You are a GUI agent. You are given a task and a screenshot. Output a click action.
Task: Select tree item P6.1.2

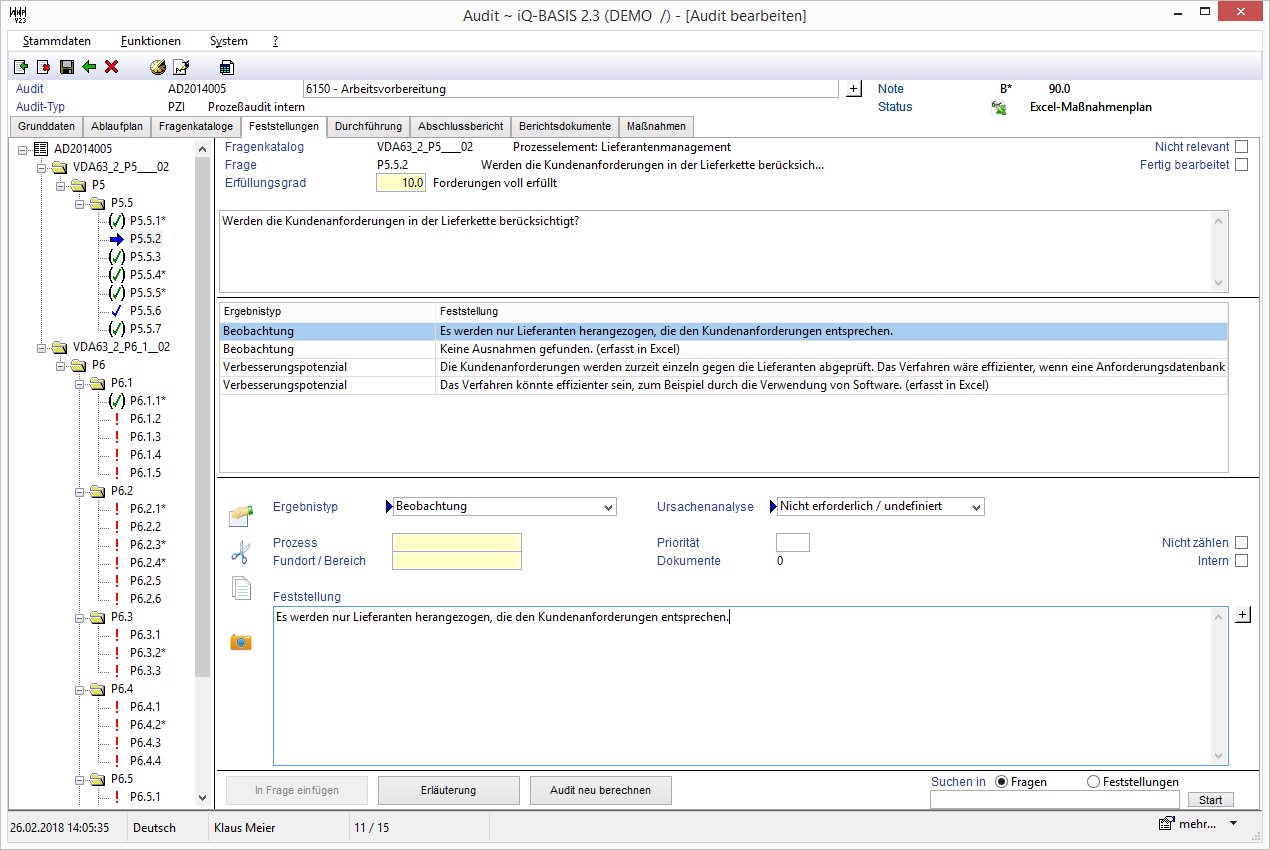point(146,419)
